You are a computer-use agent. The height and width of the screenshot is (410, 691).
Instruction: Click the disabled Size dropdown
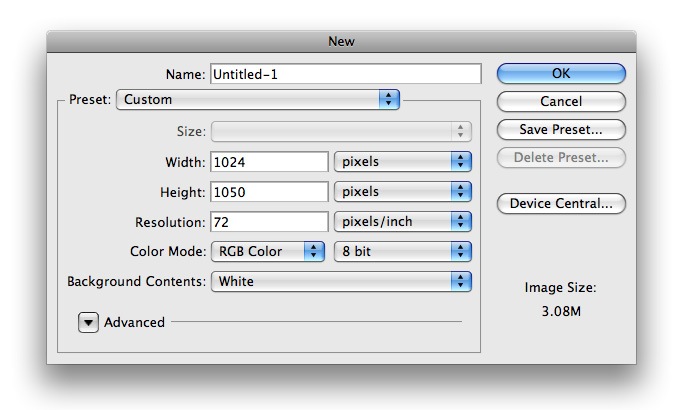pyautogui.click(x=342, y=131)
